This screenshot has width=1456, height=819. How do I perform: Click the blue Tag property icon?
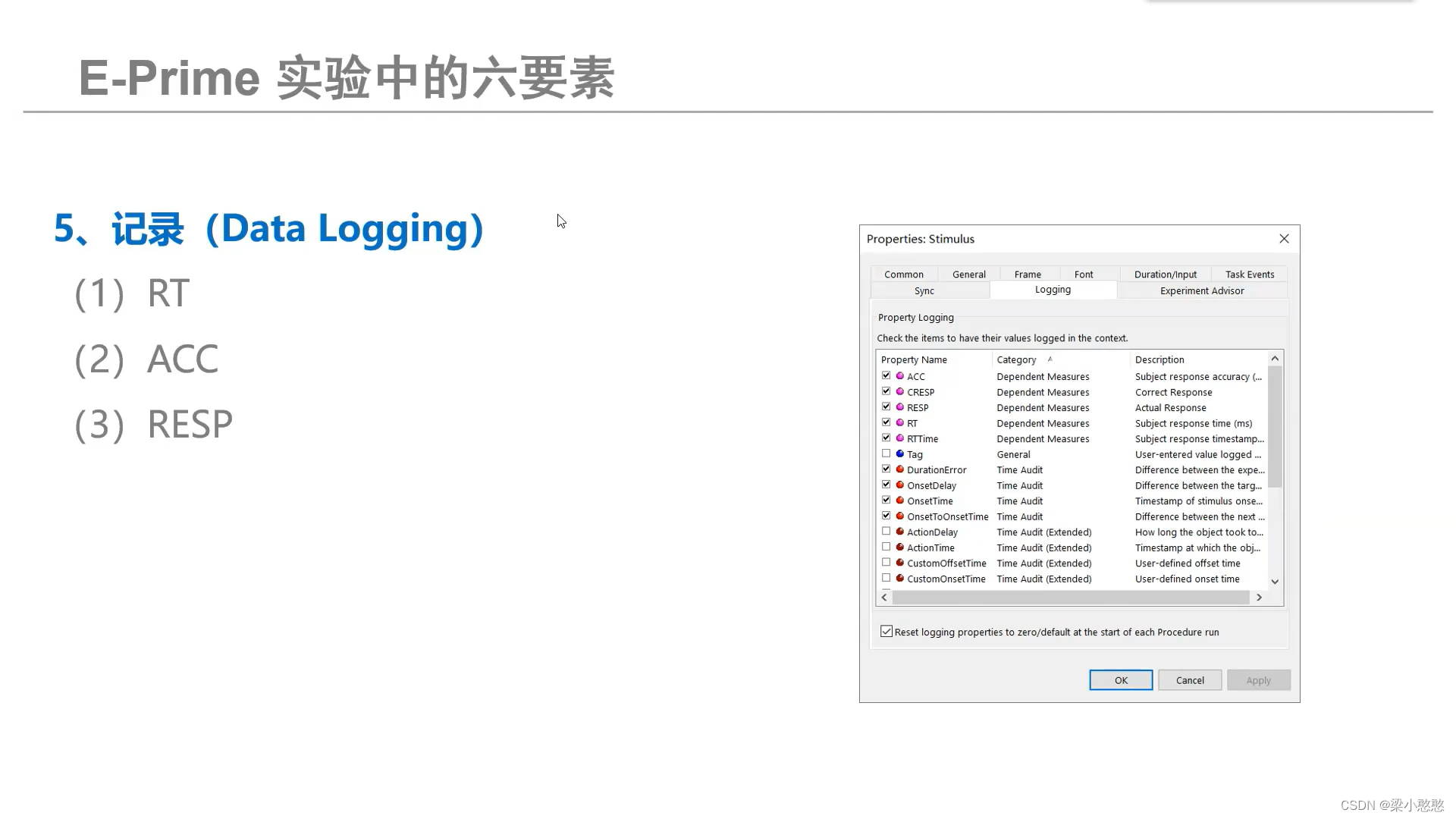pyautogui.click(x=900, y=454)
